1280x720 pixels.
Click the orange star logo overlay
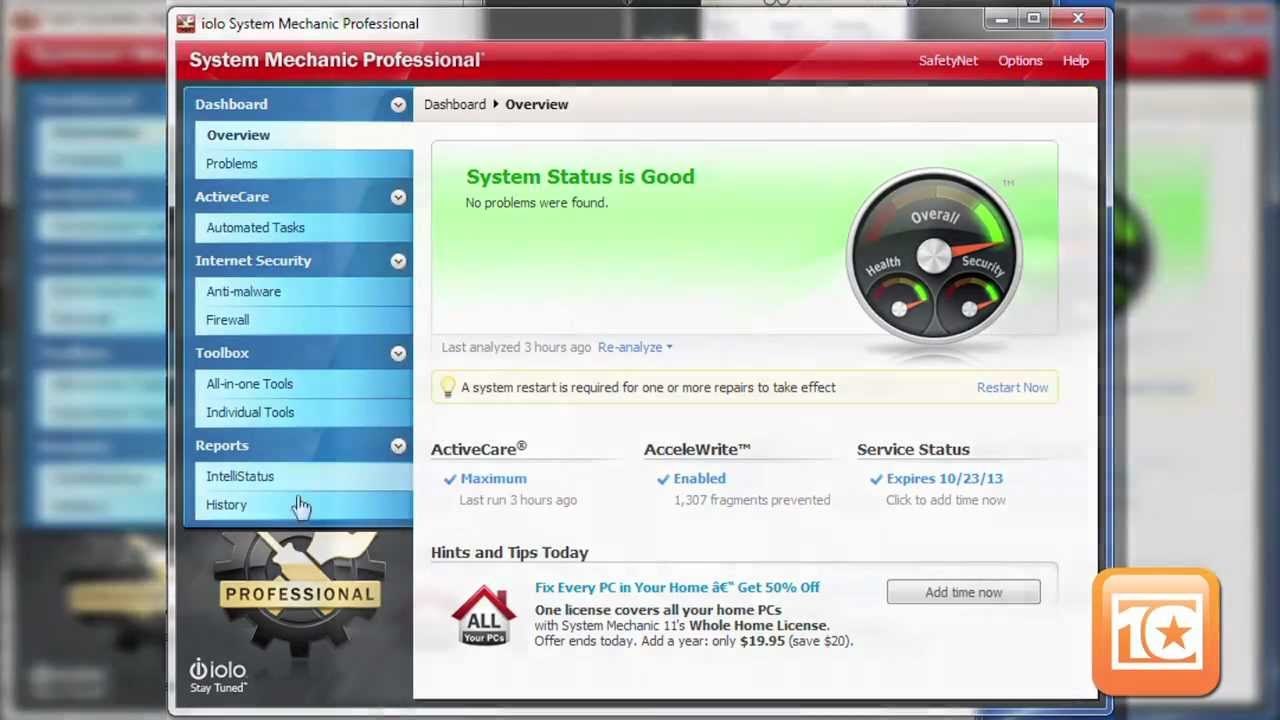click(1156, 632)
